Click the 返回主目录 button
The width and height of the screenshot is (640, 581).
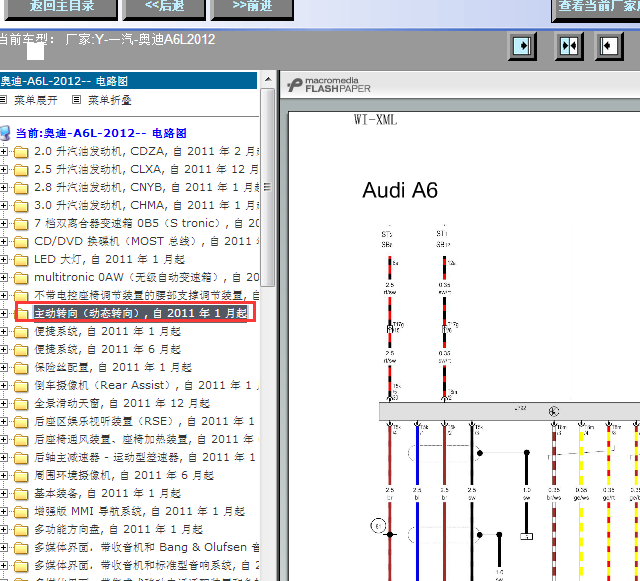click(61, 8)
